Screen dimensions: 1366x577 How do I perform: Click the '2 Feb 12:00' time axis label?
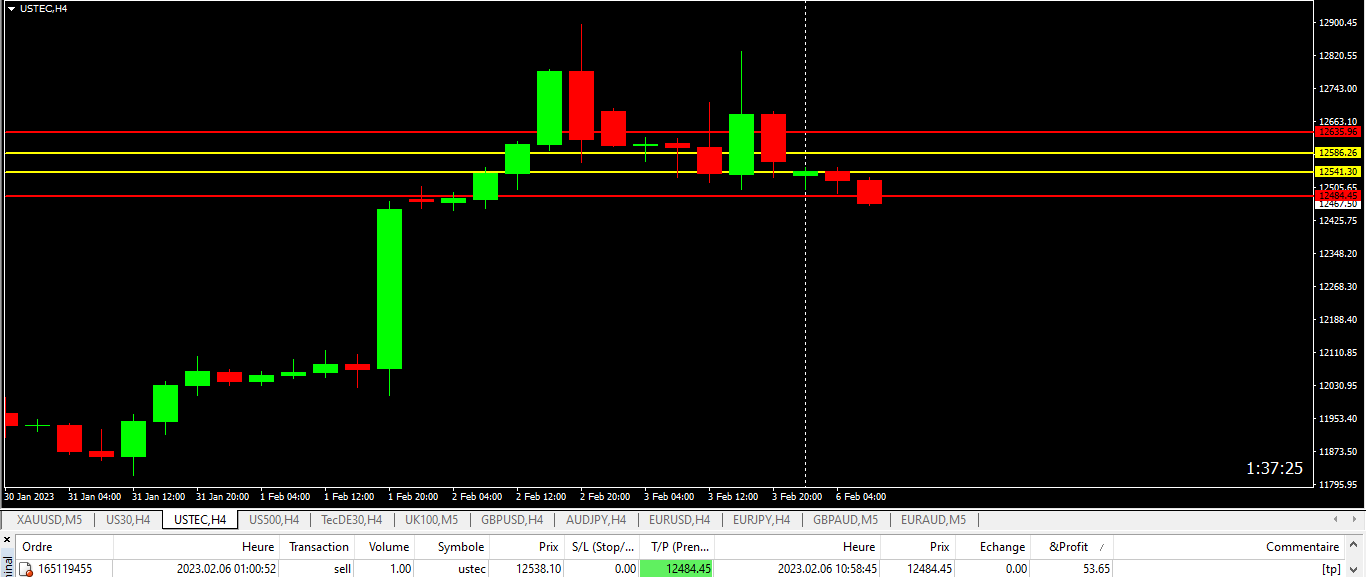pyautogui.click(x=541, y=496)
